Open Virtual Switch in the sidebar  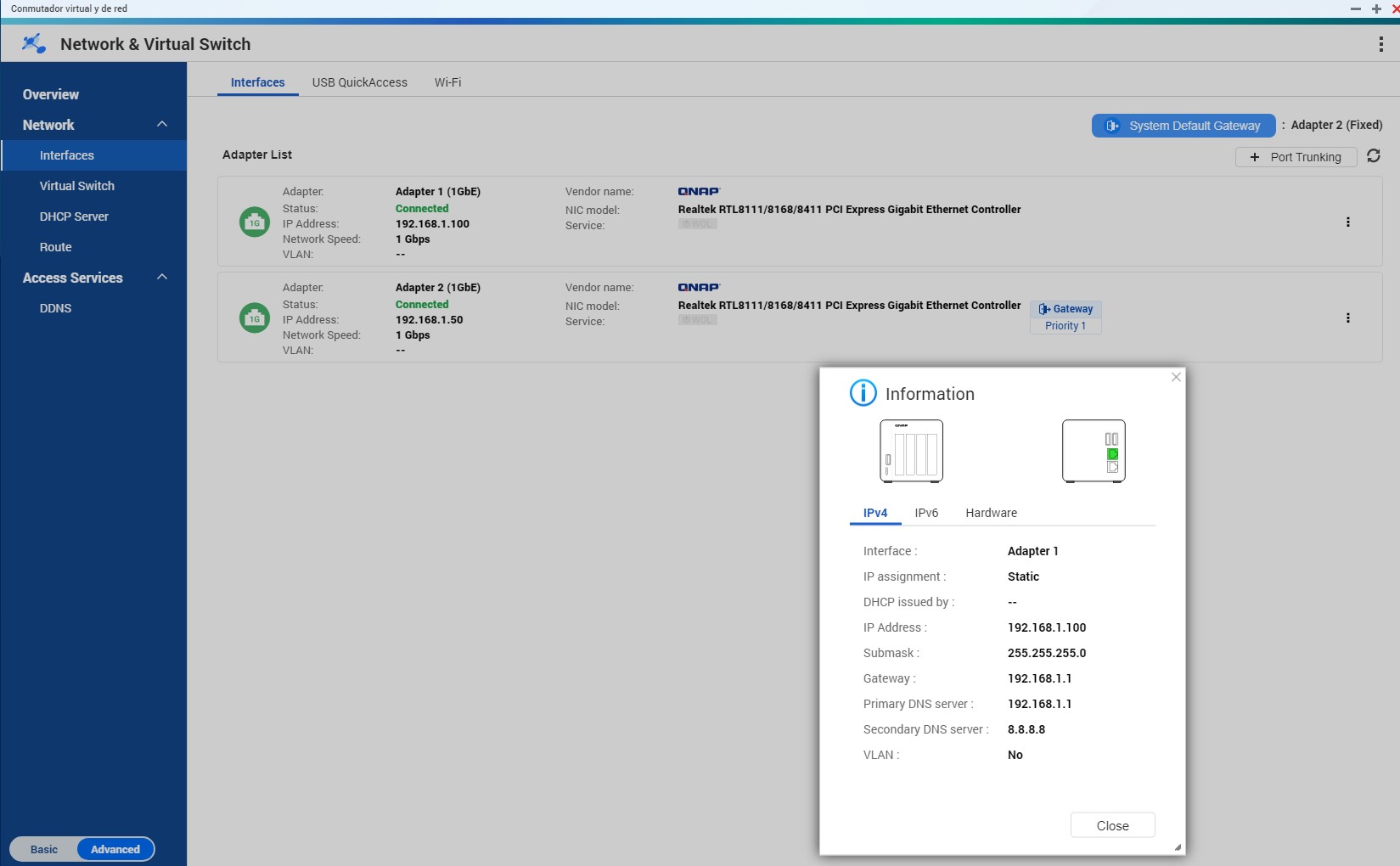[77, 186]
